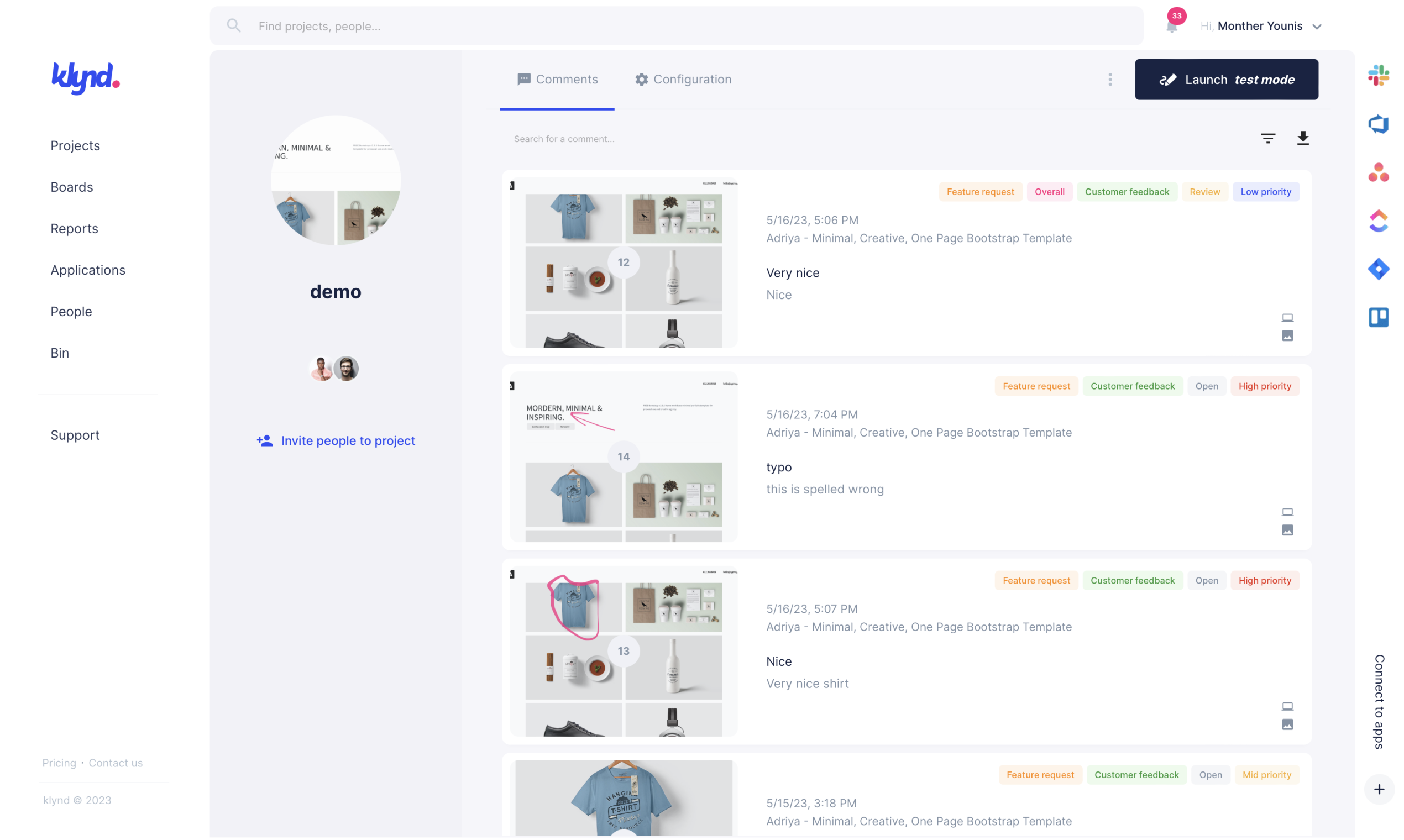Screen dimensions: 1404x840
Task: Click the image icon on 'Very nice' comment
Action: point(1287,335)
